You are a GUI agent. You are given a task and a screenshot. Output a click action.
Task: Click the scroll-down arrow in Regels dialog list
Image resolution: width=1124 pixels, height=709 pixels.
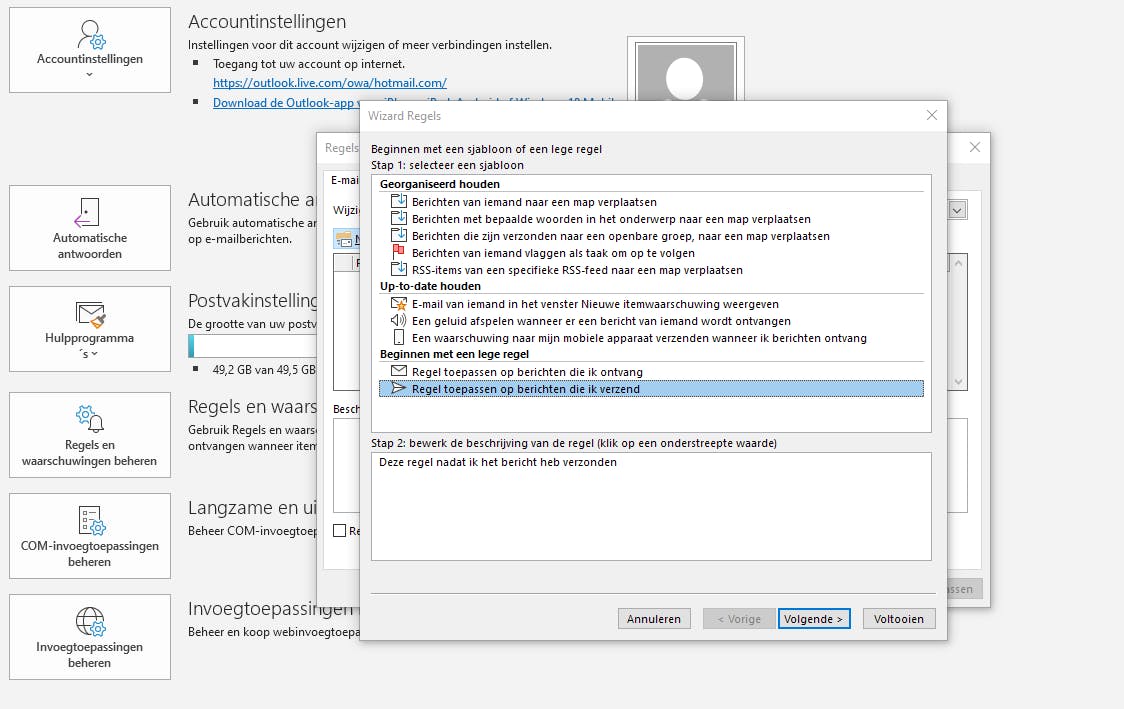pos(958,381)
